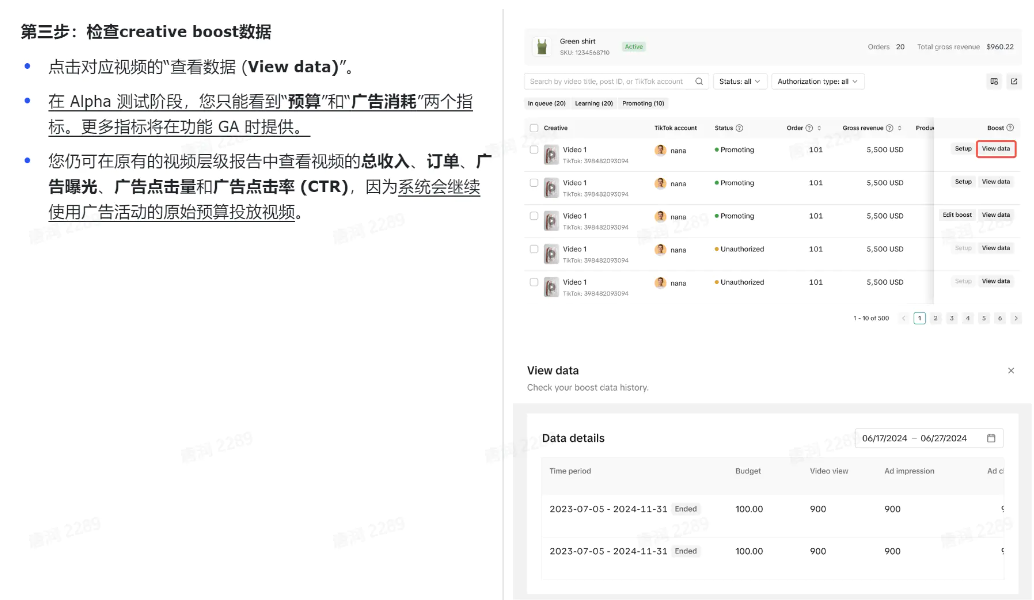
Task: Click the red-outlined View data button
Action: [996, 149]
